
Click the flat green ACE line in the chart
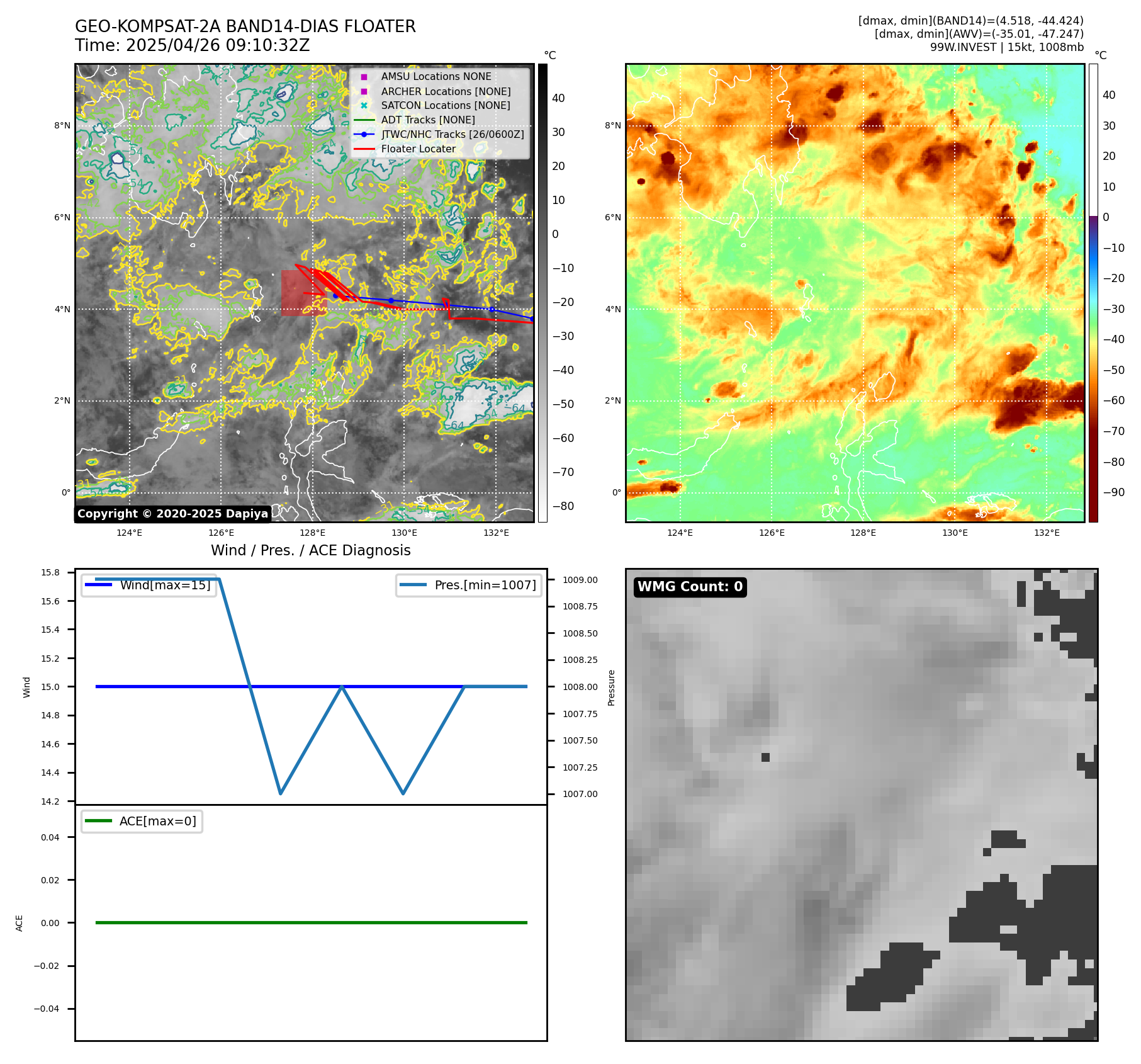point(311,922)
